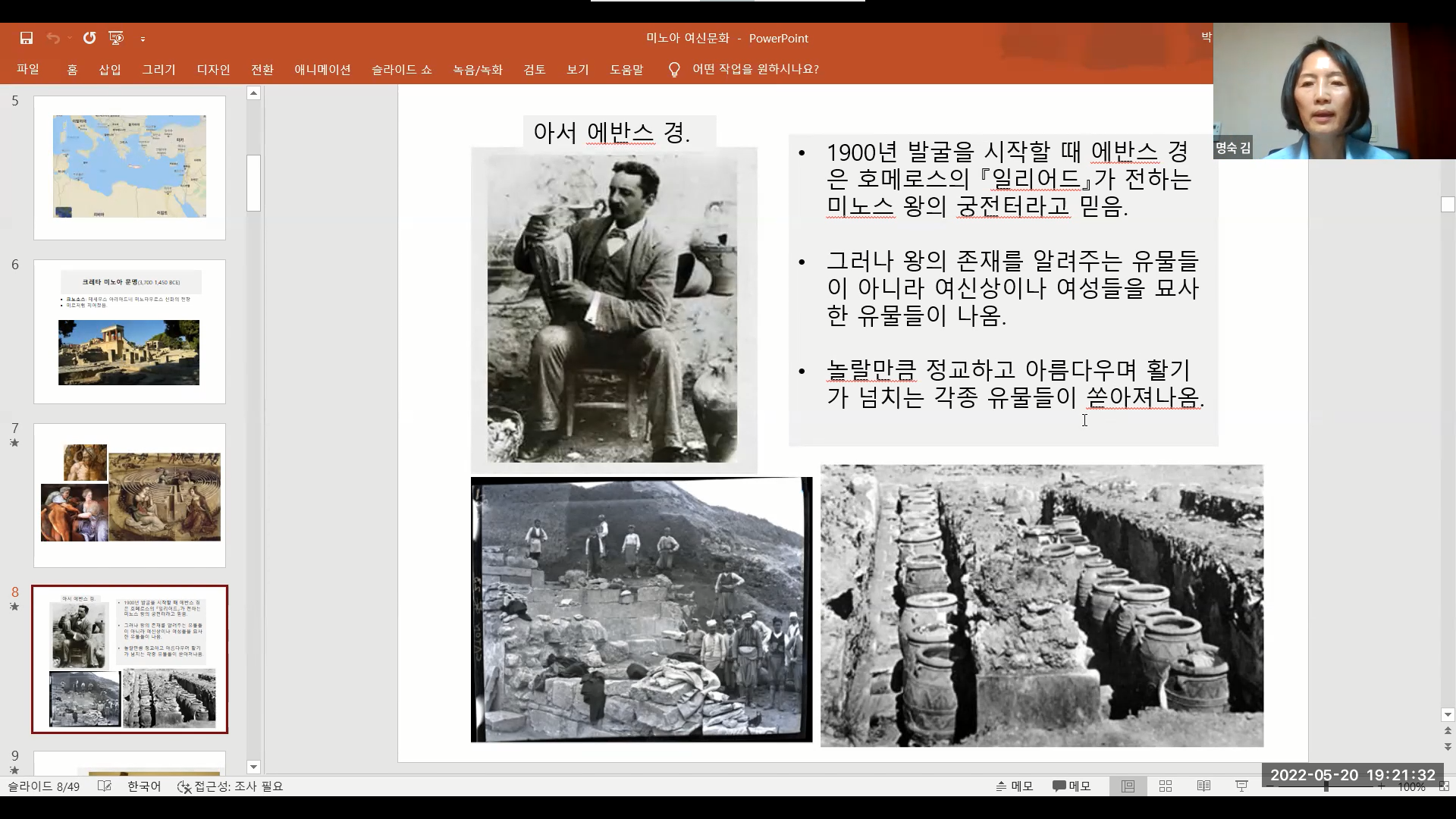This screenshot has width=1456, height=819.
Task: Fit slide to current window icon
Action: coord(1444,786)
